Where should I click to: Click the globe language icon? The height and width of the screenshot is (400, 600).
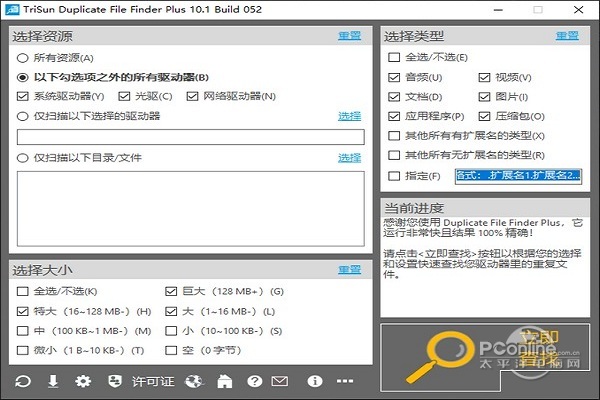pyautogui.click(x=194, y=381)
